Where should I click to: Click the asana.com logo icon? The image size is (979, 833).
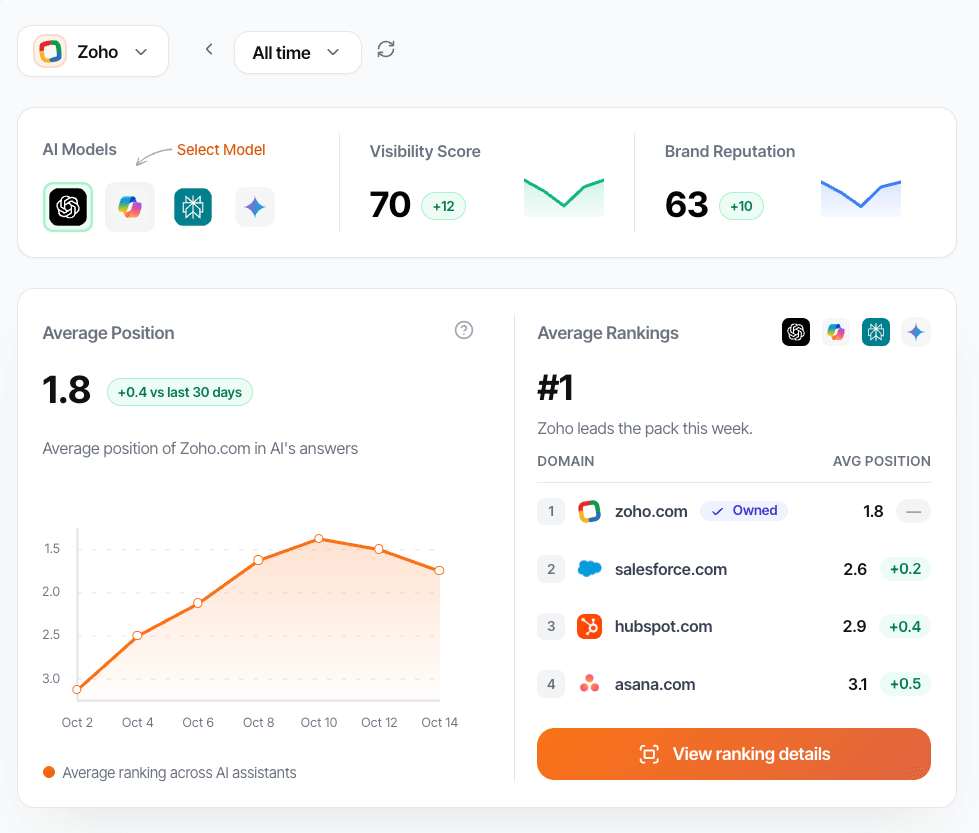(x=590, y=685)
